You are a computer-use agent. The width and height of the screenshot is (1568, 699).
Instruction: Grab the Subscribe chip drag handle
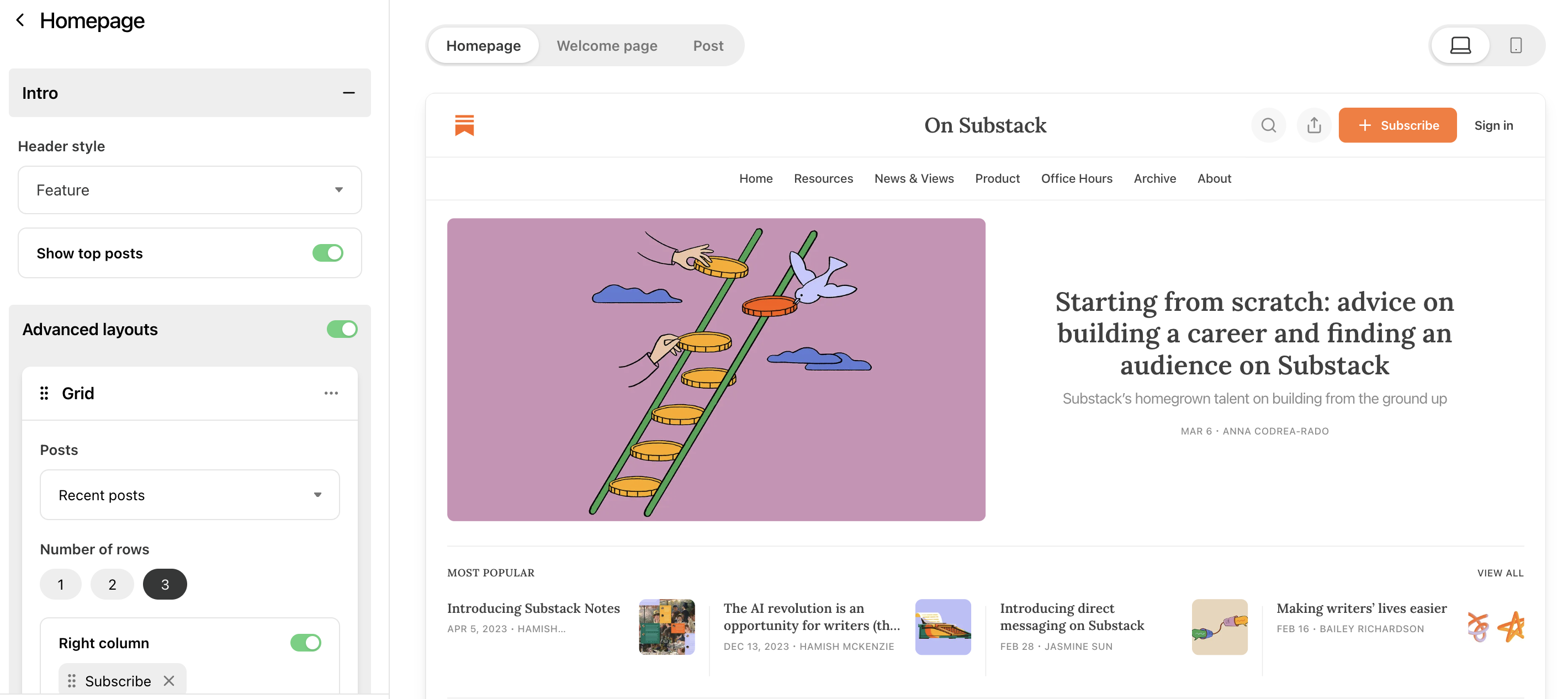click(72, 680)
